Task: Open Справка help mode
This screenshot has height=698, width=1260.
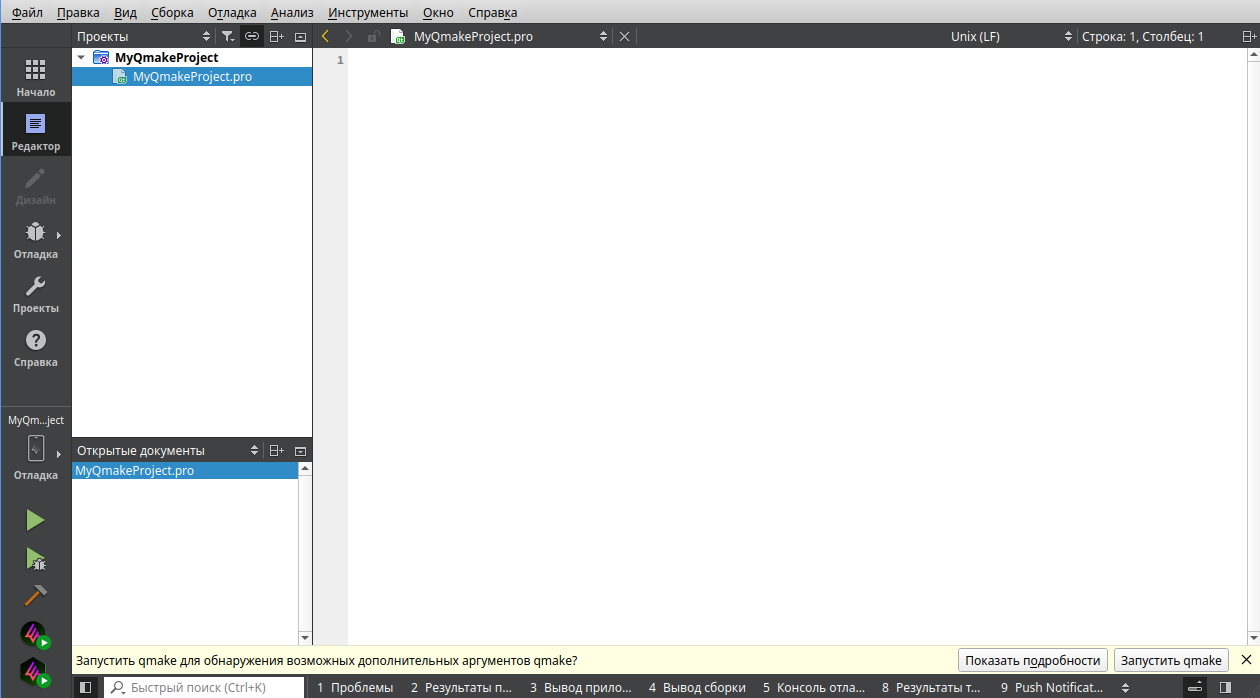Action: click(35, 348)
